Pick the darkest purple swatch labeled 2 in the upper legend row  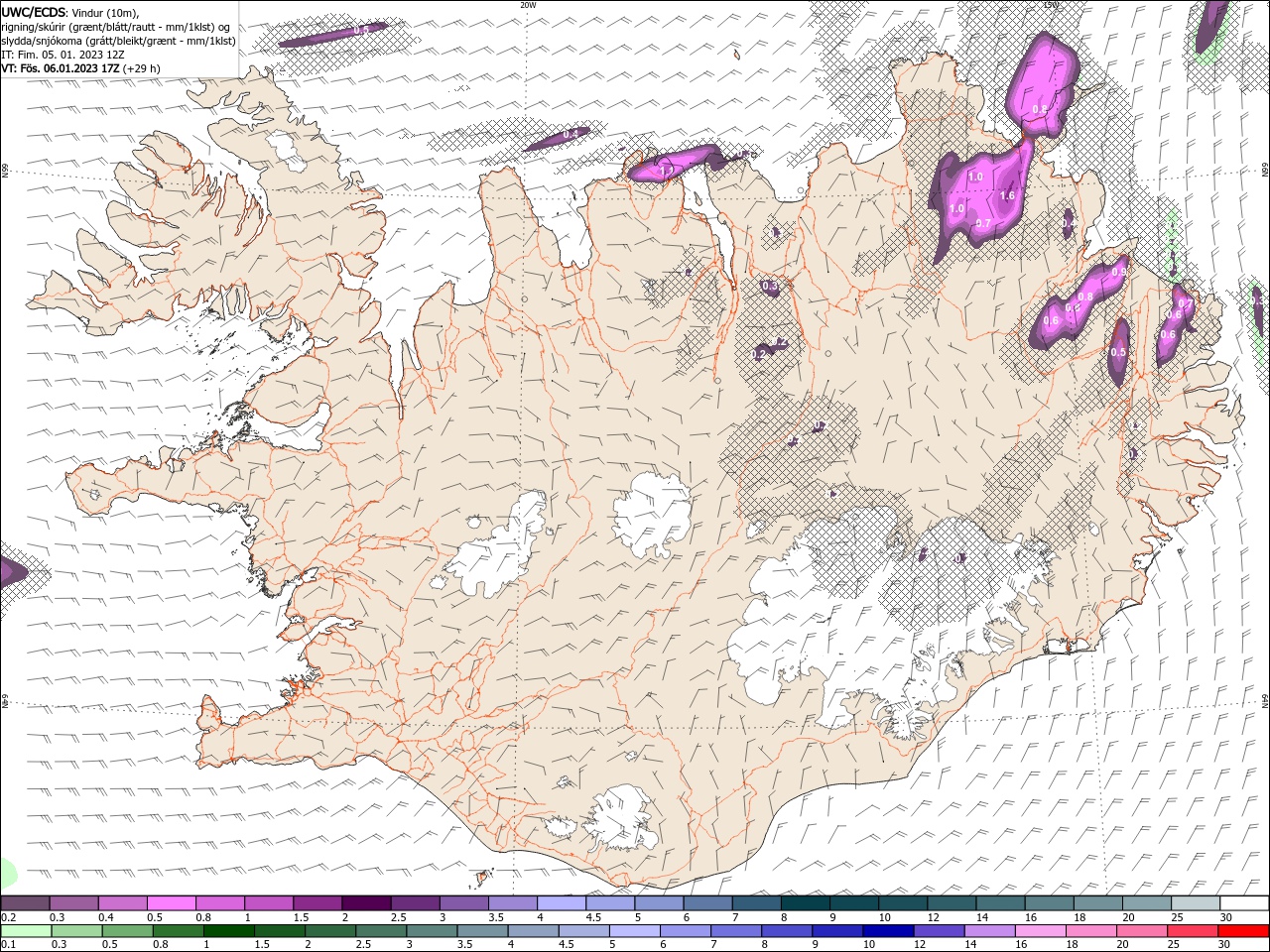click(x=365, y=903)
